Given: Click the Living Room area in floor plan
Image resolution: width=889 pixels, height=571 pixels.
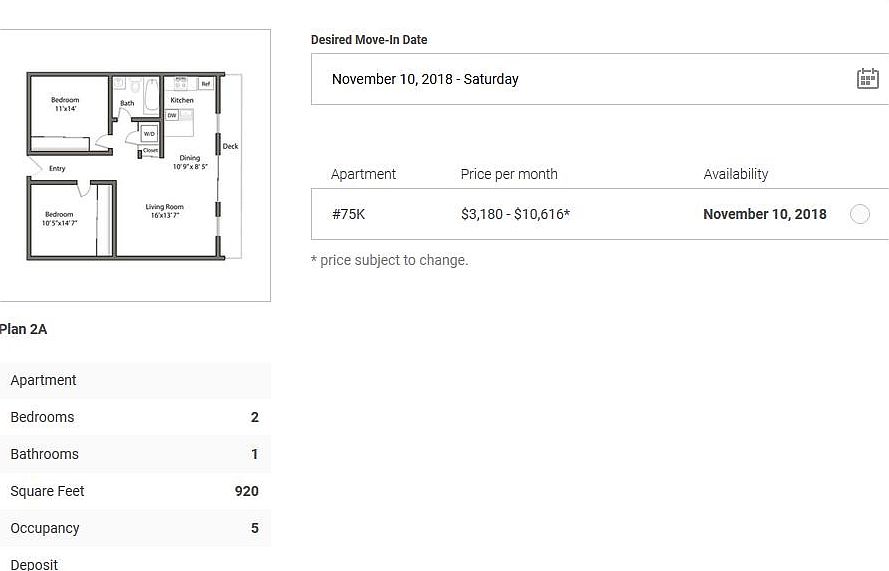Looking at the screenshot, I should click(x=165, y=212).
